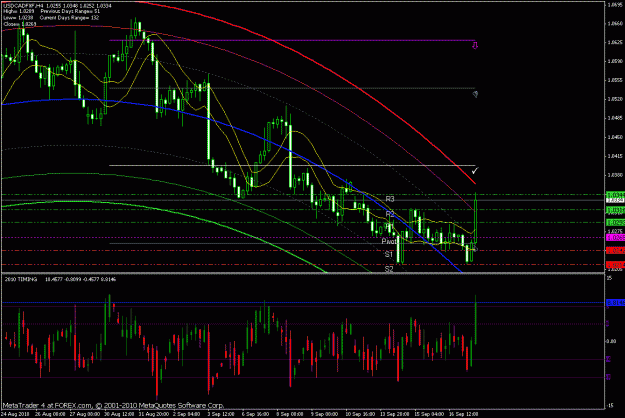Viewport: 625px width, 418px height.
Task: Click the 24 Aug 2010 time label
Action: [15, 414]
